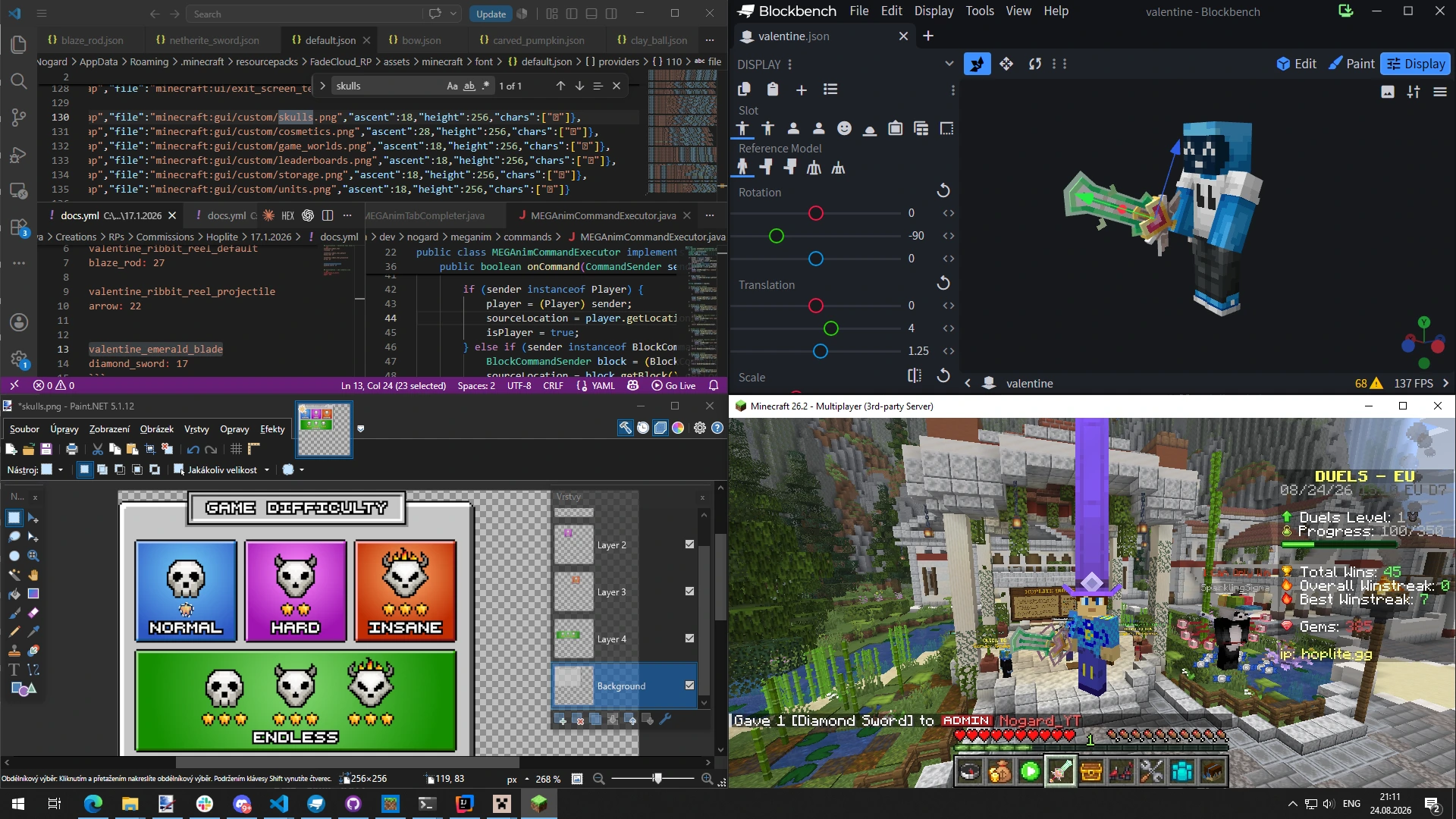
Task: Click the skulls search field in VS Code
Action: pyautogui.click(x=387, y=86)
